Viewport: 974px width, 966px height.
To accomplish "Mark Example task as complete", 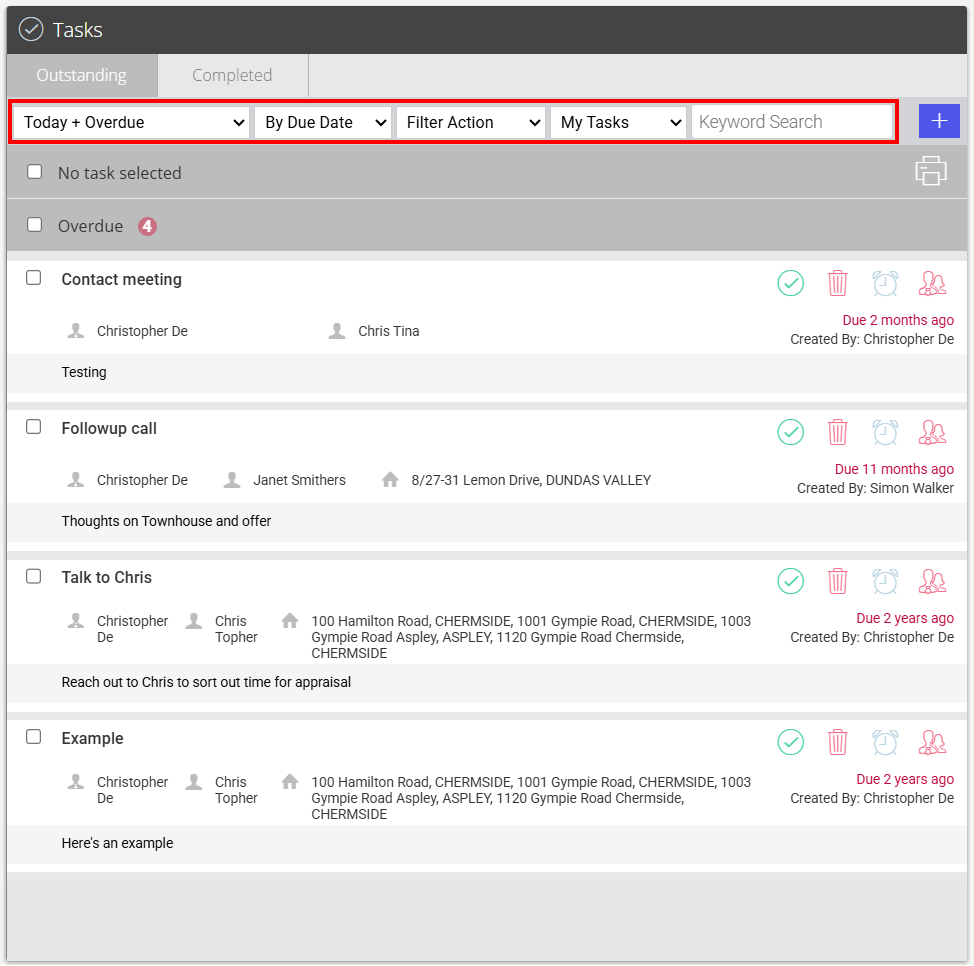I will click(790, 742).
